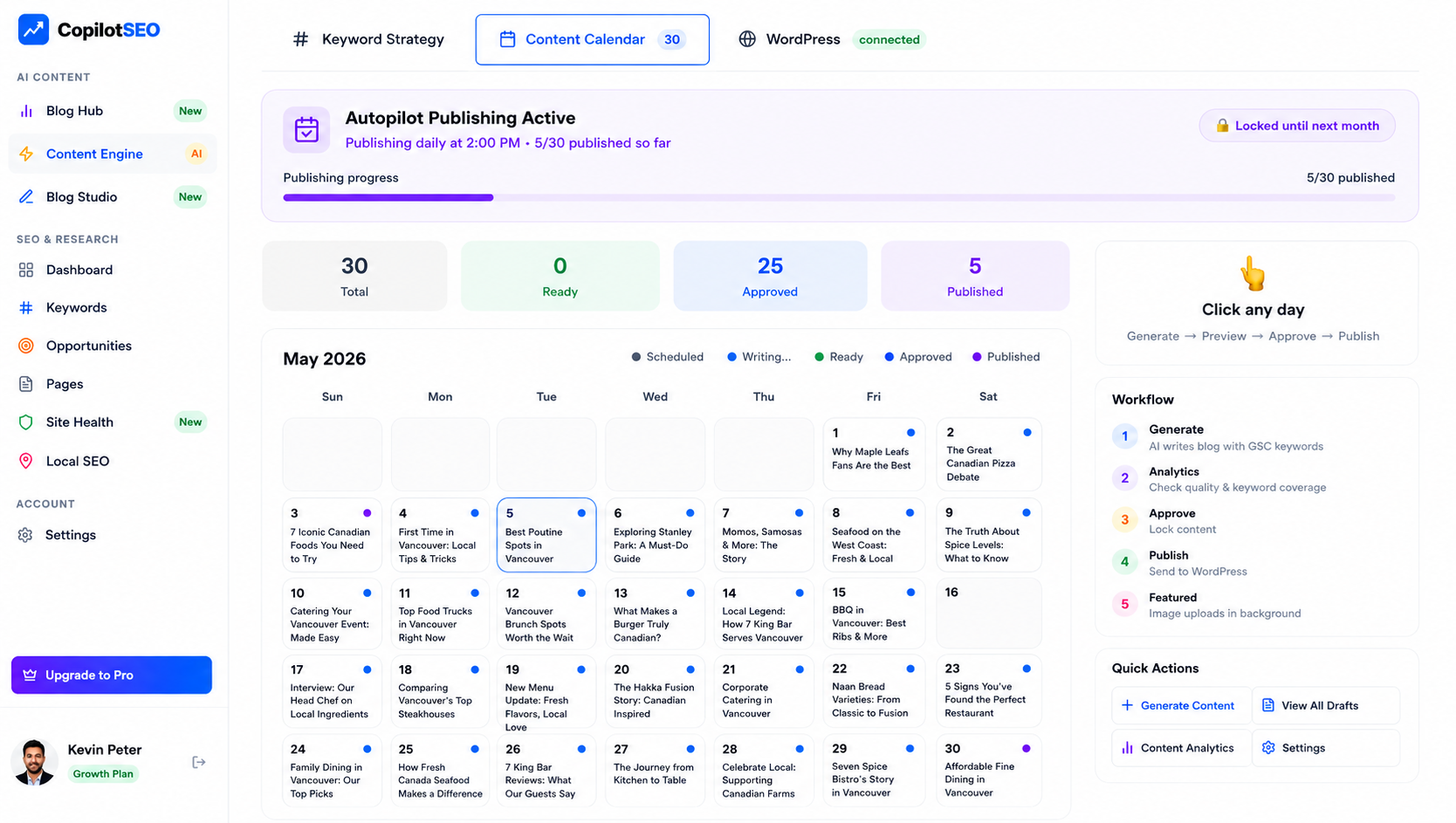
Task: Select empty May 16 calendar day
Action: point(988,614)
